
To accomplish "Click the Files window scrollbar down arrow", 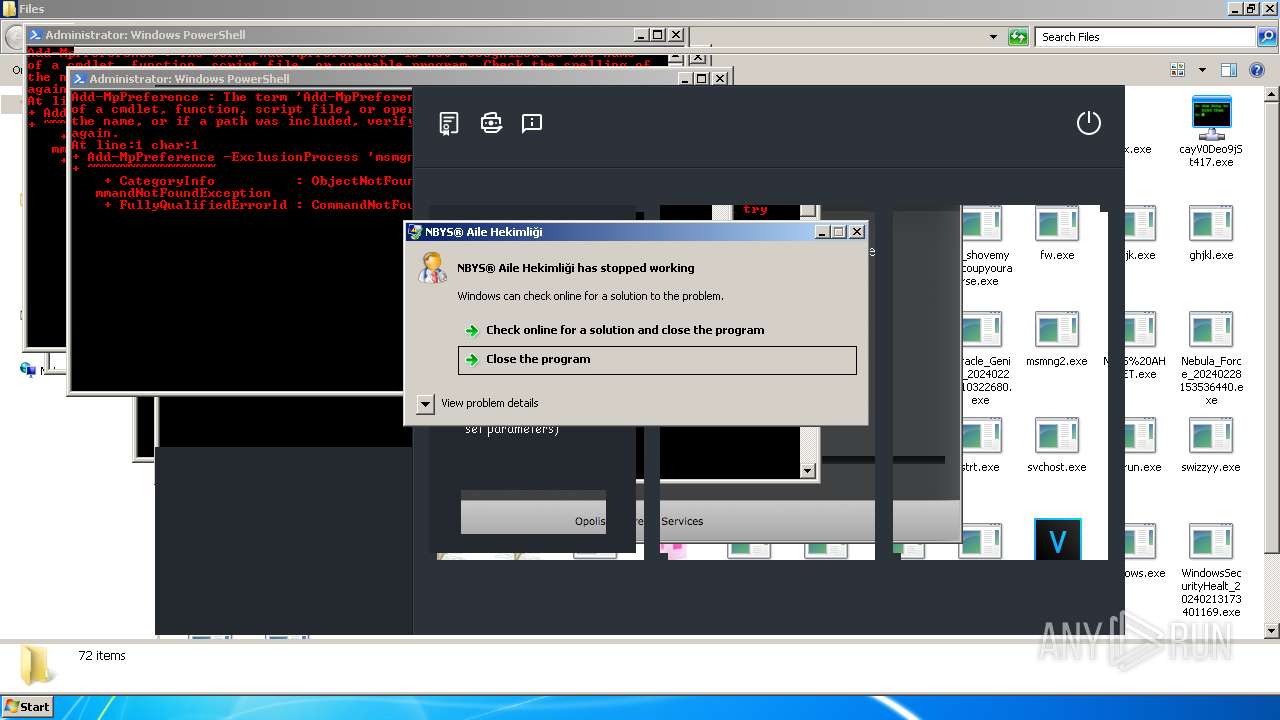I will click(1272, 631).
